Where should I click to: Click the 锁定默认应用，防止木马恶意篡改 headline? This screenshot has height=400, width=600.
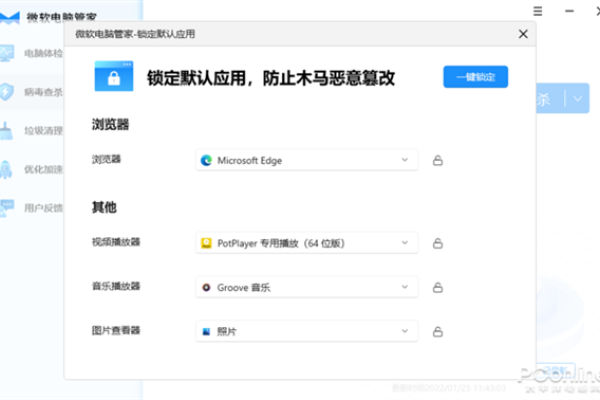tap(271, 78)
